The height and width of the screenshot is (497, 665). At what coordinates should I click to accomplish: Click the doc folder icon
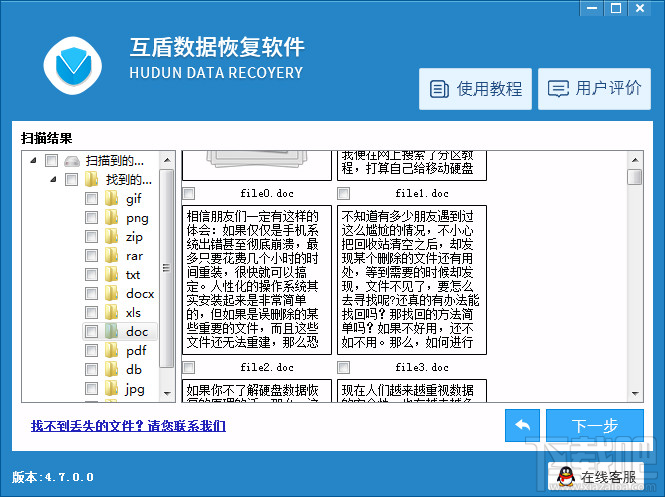112,331
